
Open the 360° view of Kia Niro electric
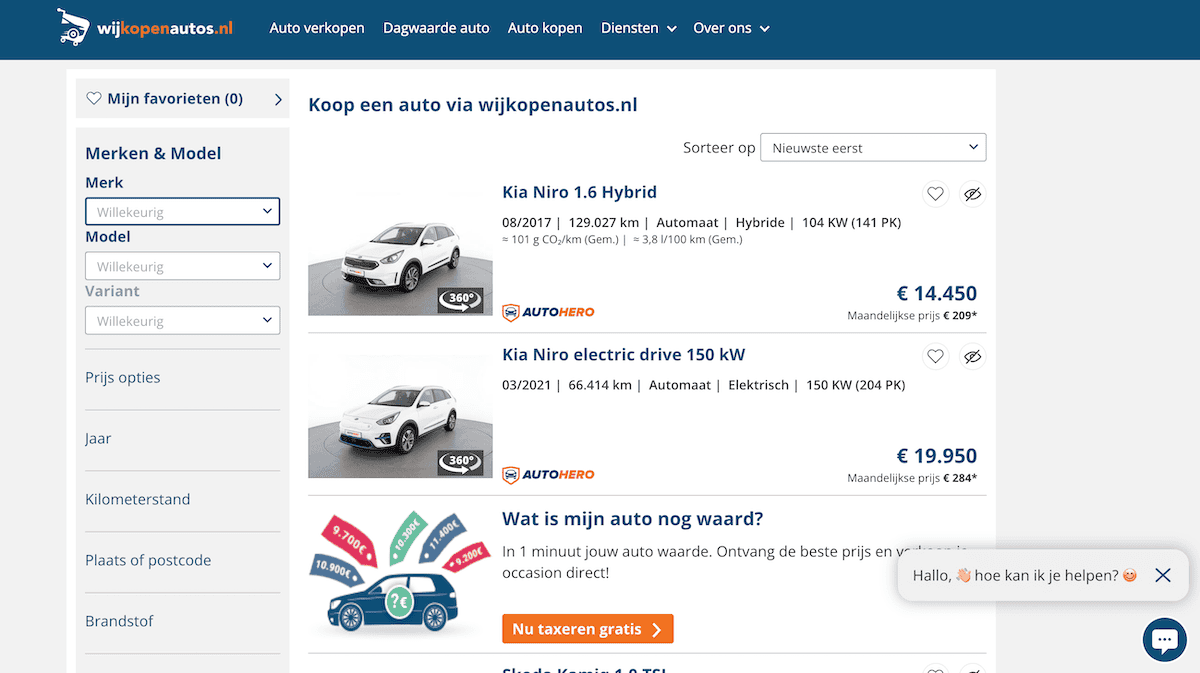point(460,463)
